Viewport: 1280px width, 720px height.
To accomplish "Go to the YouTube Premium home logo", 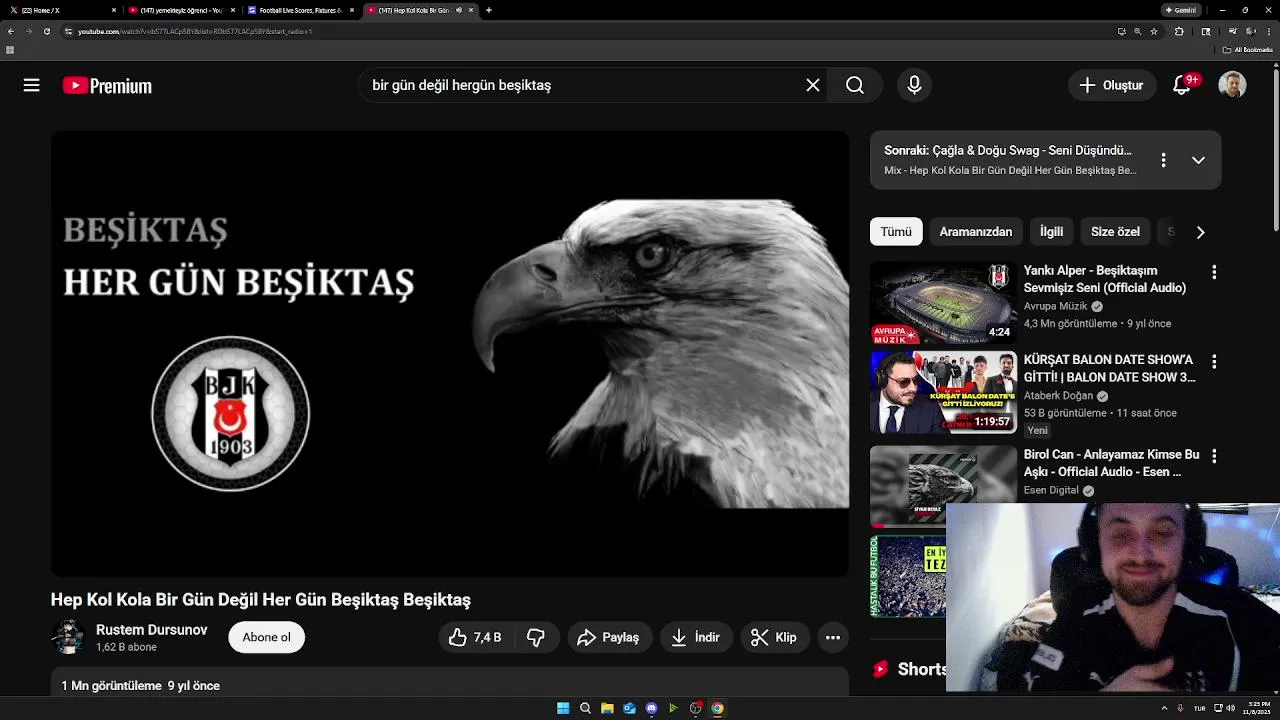I will click(107, 86).
